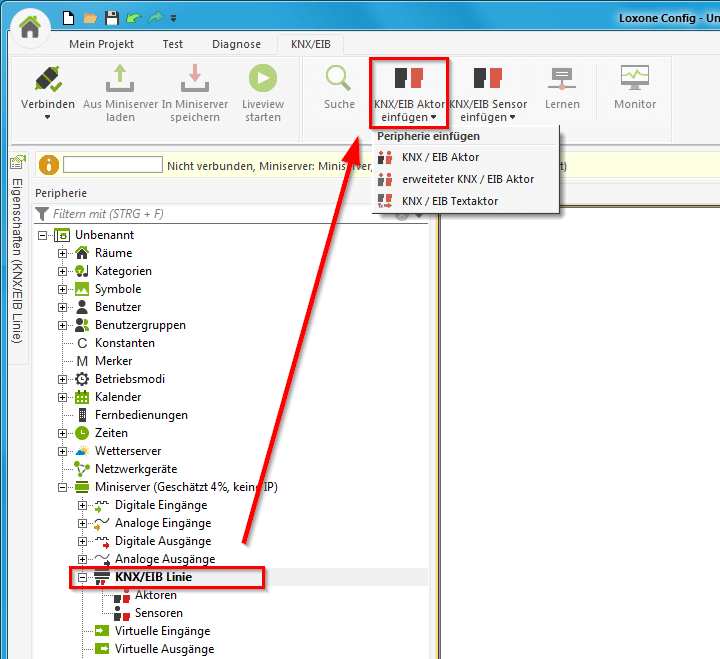720x659 pixels.
Task: Click the Save icon in title bar
Action: tap(112, 18)
